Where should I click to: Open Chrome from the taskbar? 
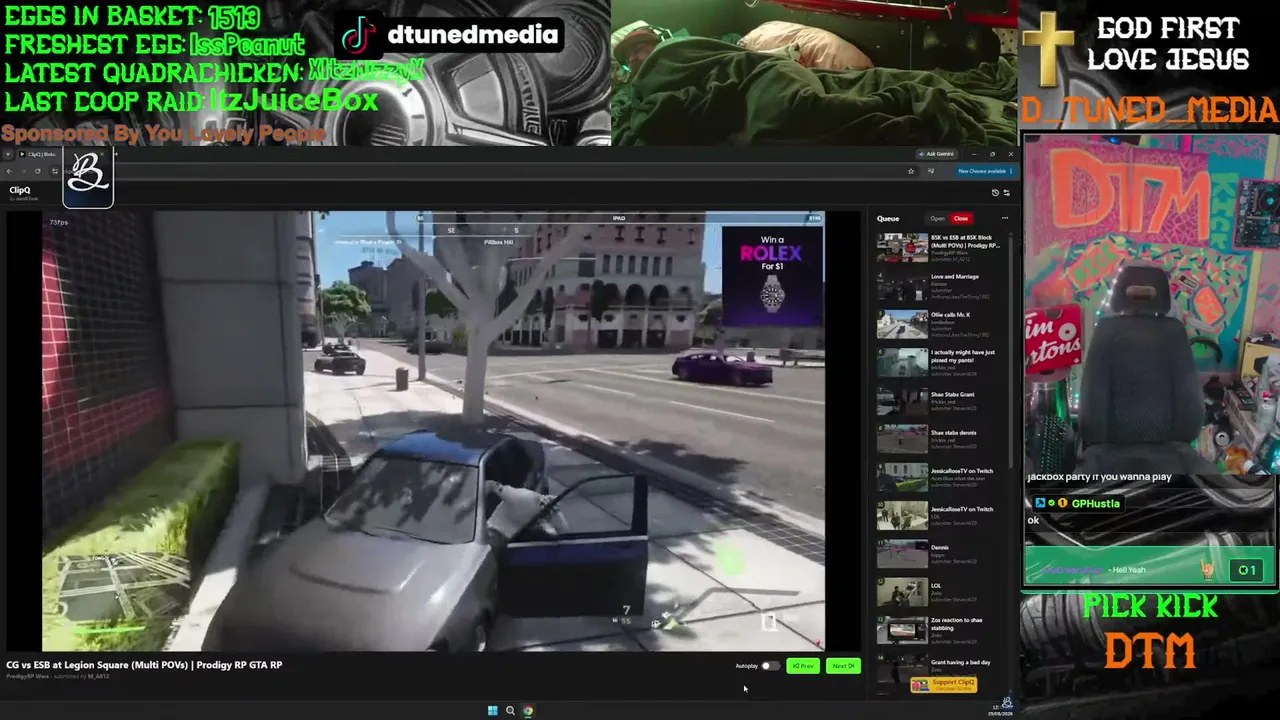coord(528,711)
